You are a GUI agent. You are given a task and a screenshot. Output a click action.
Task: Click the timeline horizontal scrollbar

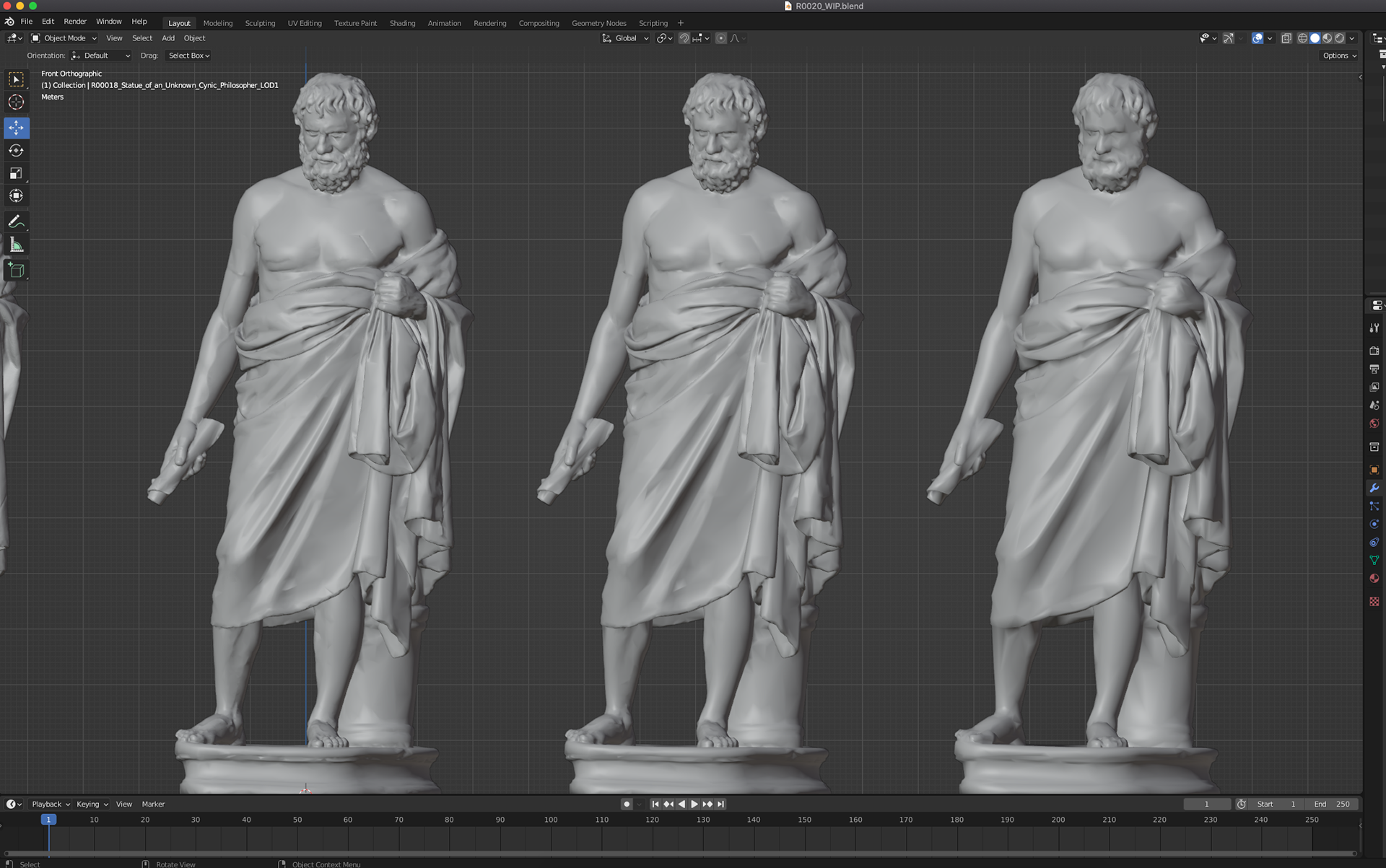(679, 854)
